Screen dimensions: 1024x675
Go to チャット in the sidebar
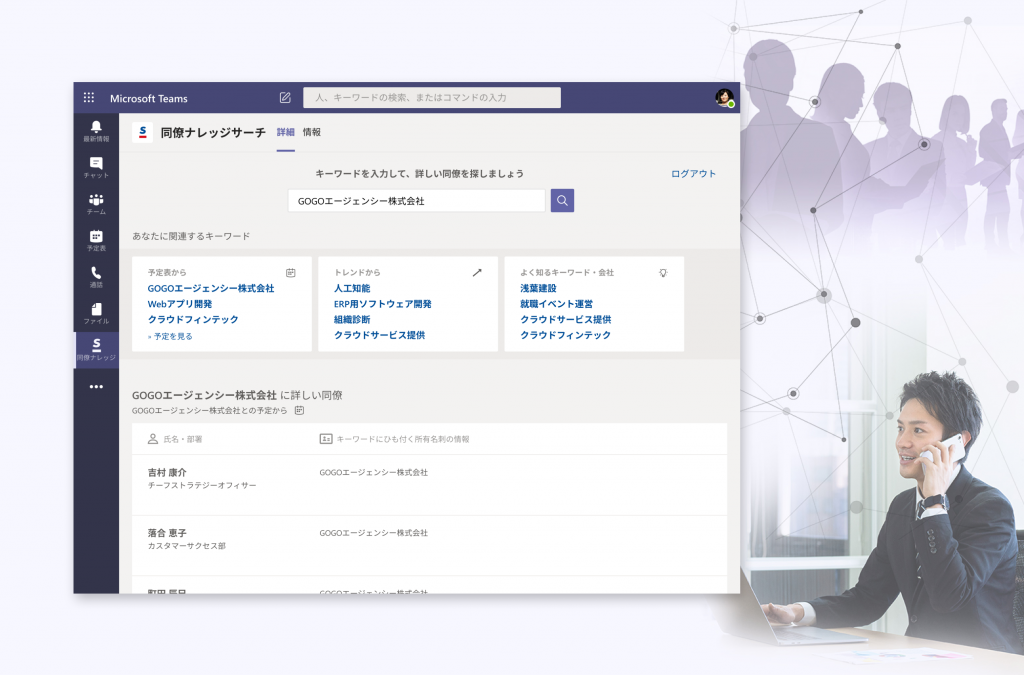coord(96,168)
